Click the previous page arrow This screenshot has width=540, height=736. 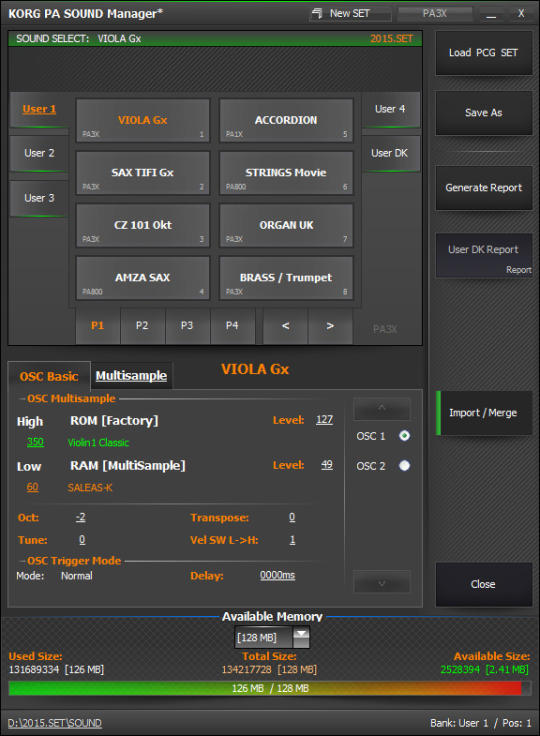(285, 326)
